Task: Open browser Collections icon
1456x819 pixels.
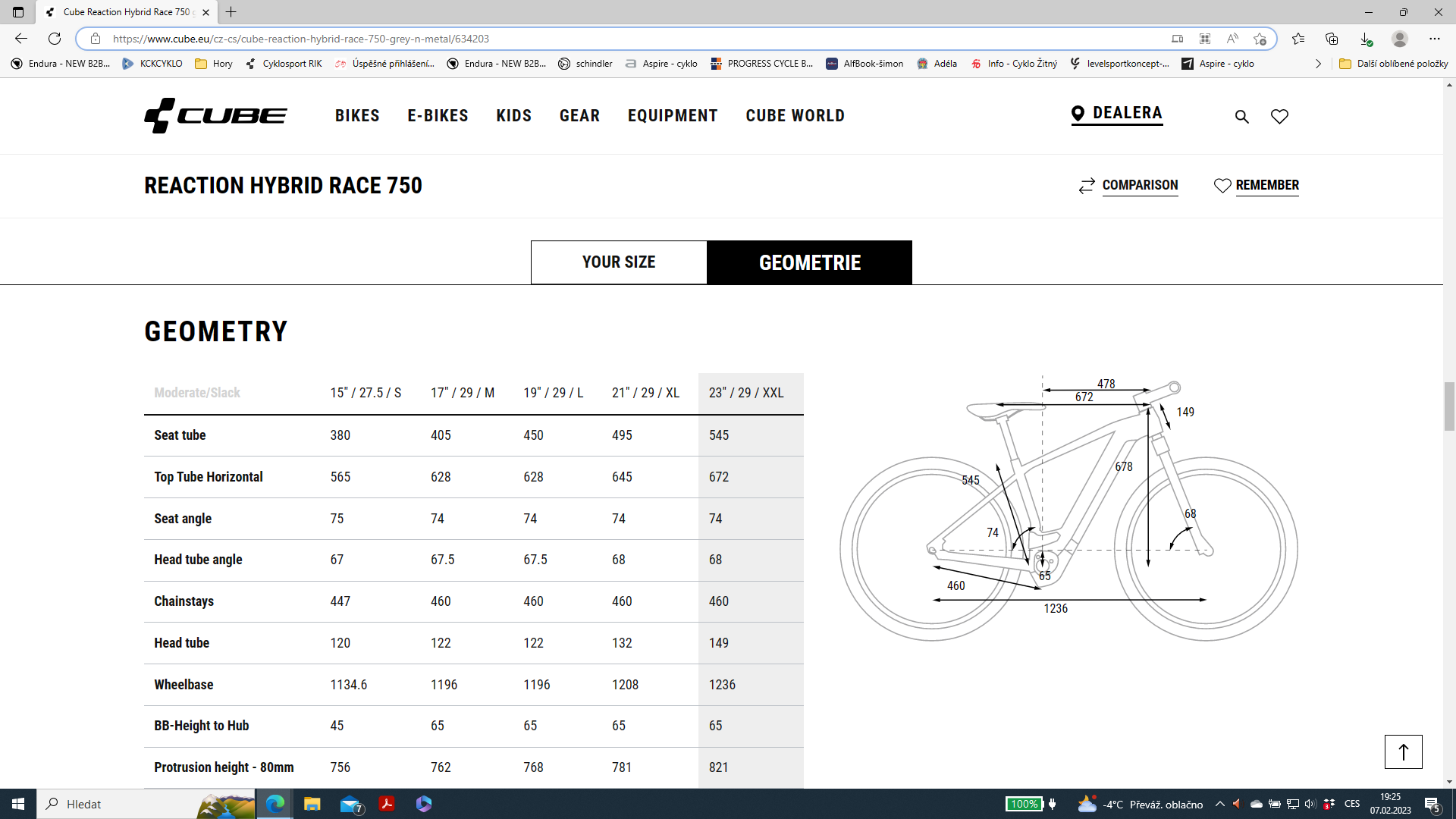Action: [1332, 39]
